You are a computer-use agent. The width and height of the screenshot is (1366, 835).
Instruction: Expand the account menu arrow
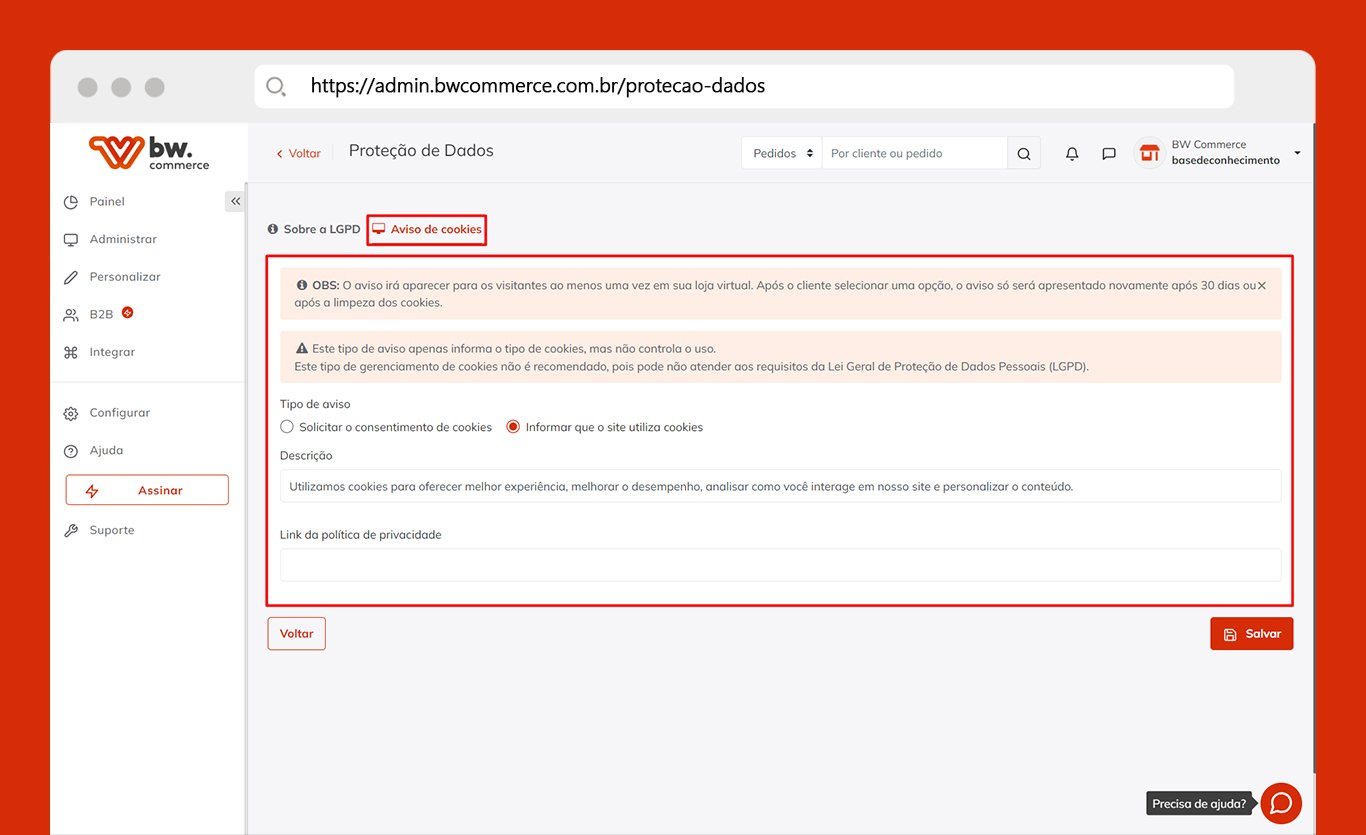tap(1297, 153)
